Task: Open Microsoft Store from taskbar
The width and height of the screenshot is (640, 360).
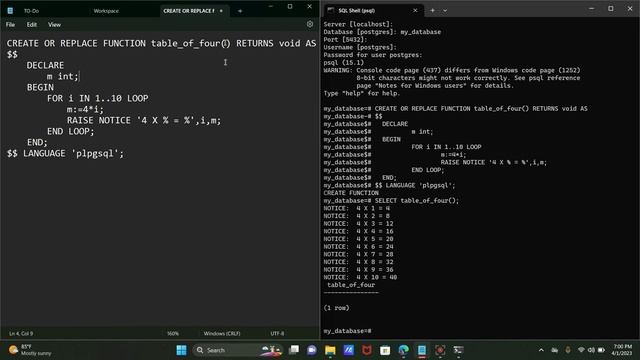Action: tap(385, 350)
